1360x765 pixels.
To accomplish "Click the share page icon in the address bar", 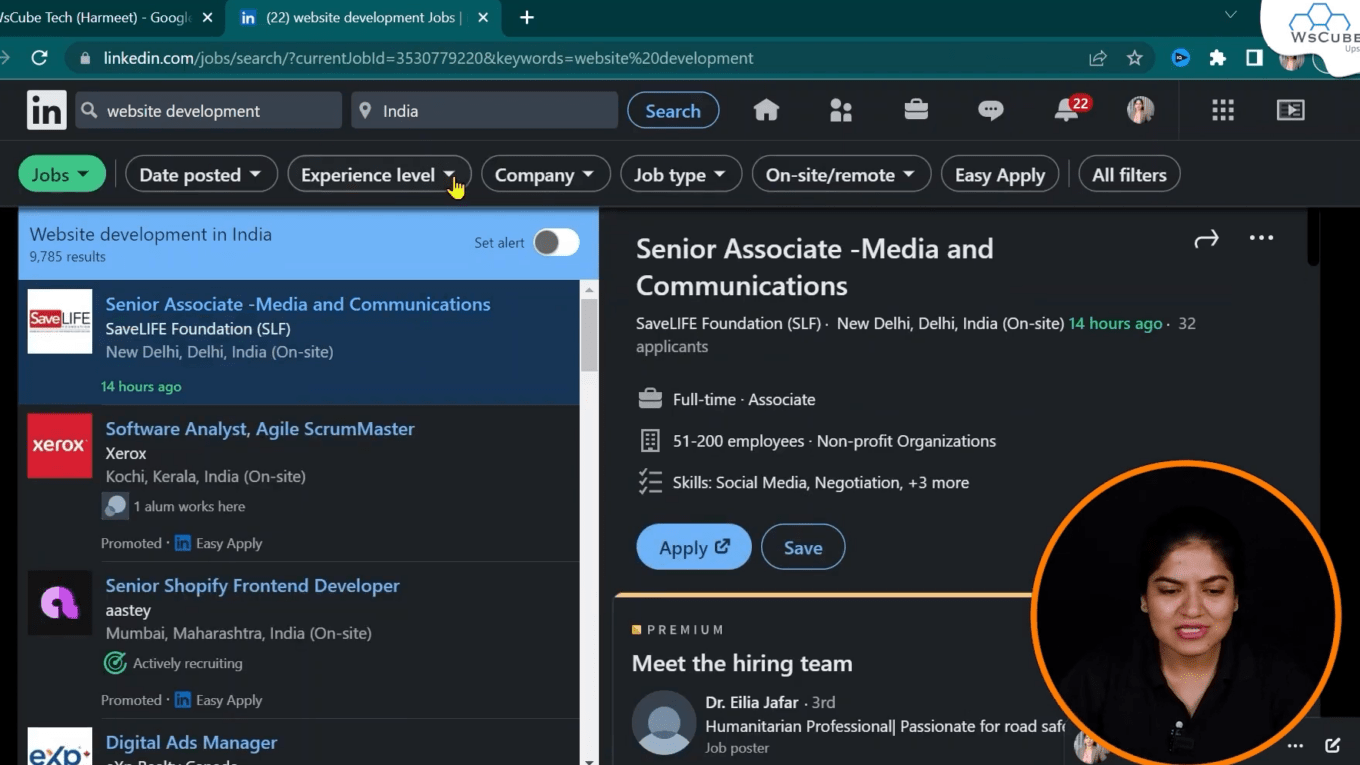I will (1097, 58).
